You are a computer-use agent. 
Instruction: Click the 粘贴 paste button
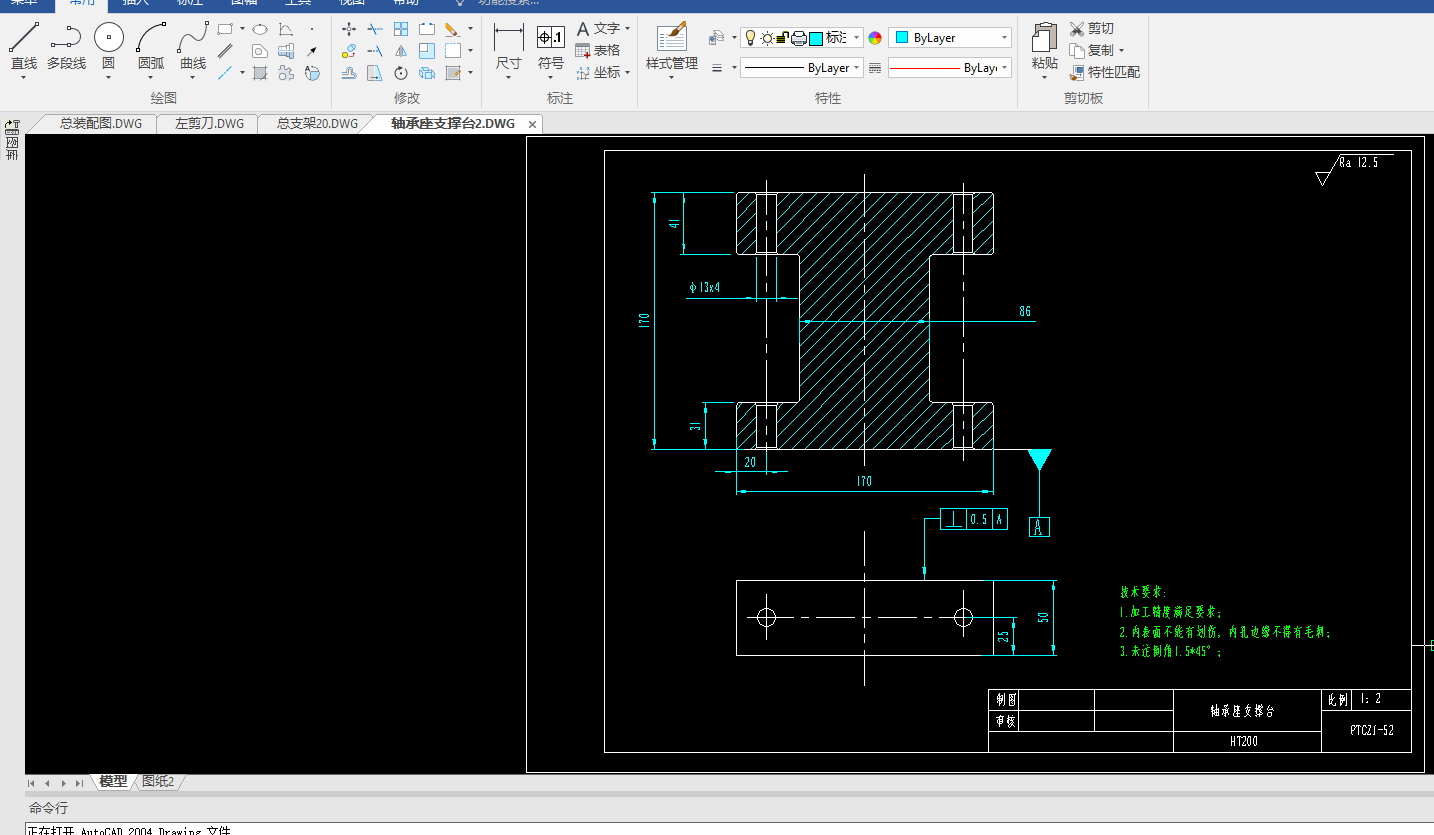click(1044, 46)
